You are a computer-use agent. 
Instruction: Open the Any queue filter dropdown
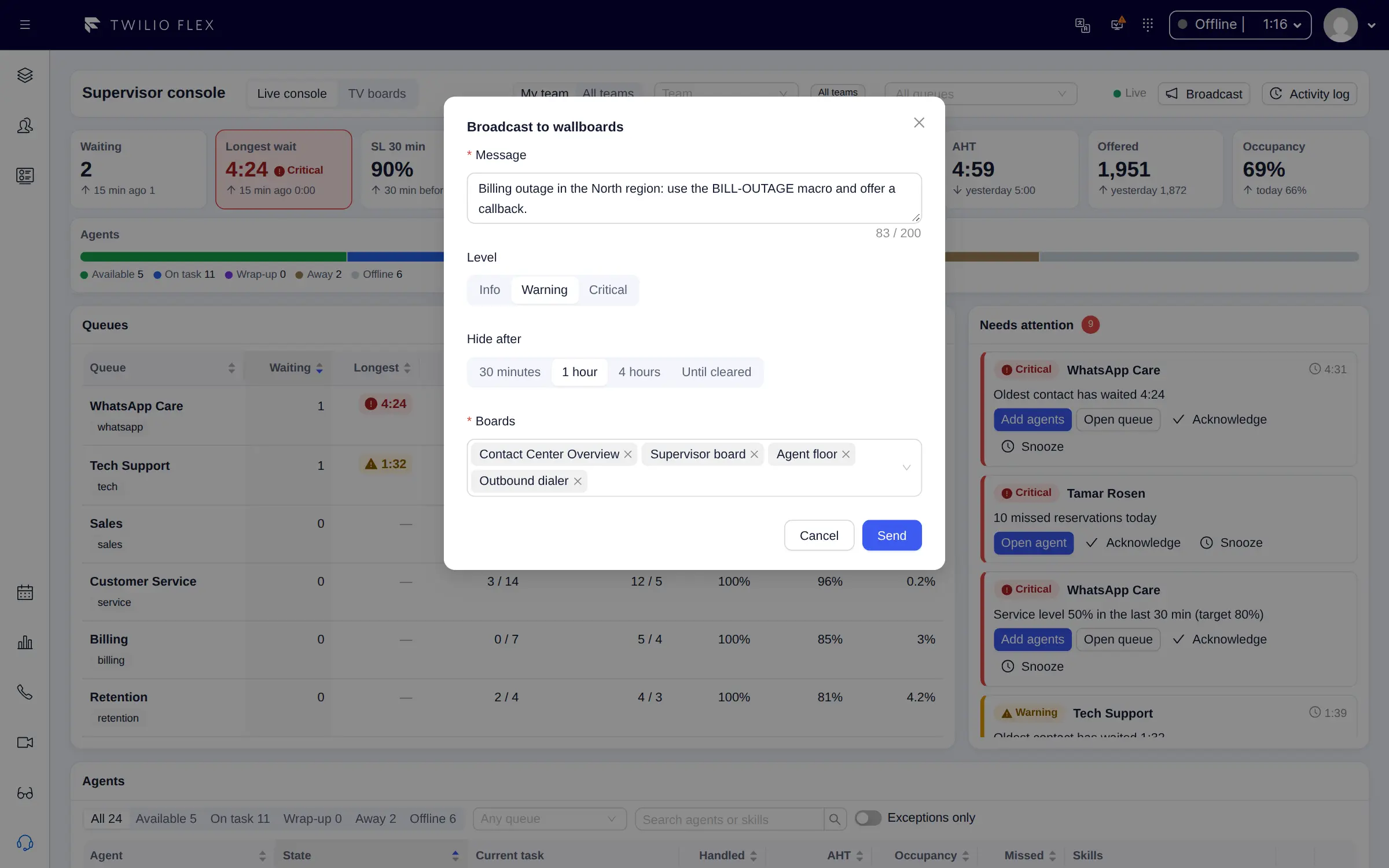pos(550,819)
